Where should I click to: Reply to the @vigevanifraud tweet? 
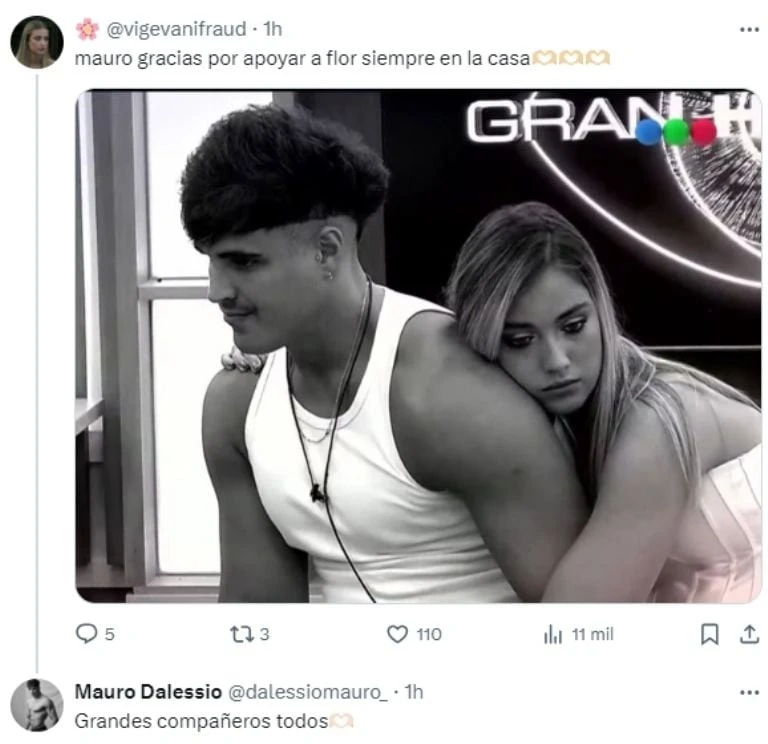(x=88, y=634)
